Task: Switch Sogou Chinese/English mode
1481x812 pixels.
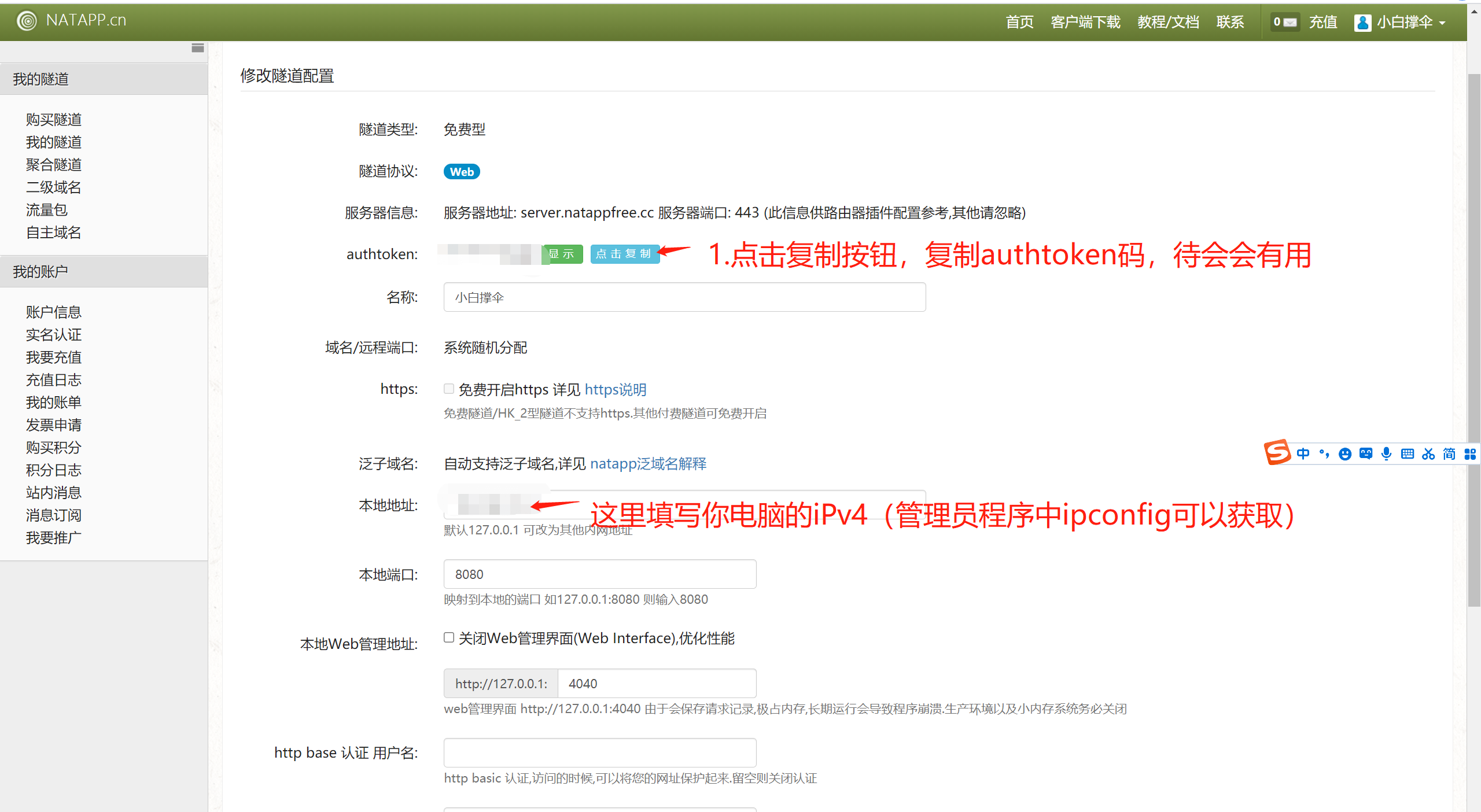Action: coord(1303,454)
